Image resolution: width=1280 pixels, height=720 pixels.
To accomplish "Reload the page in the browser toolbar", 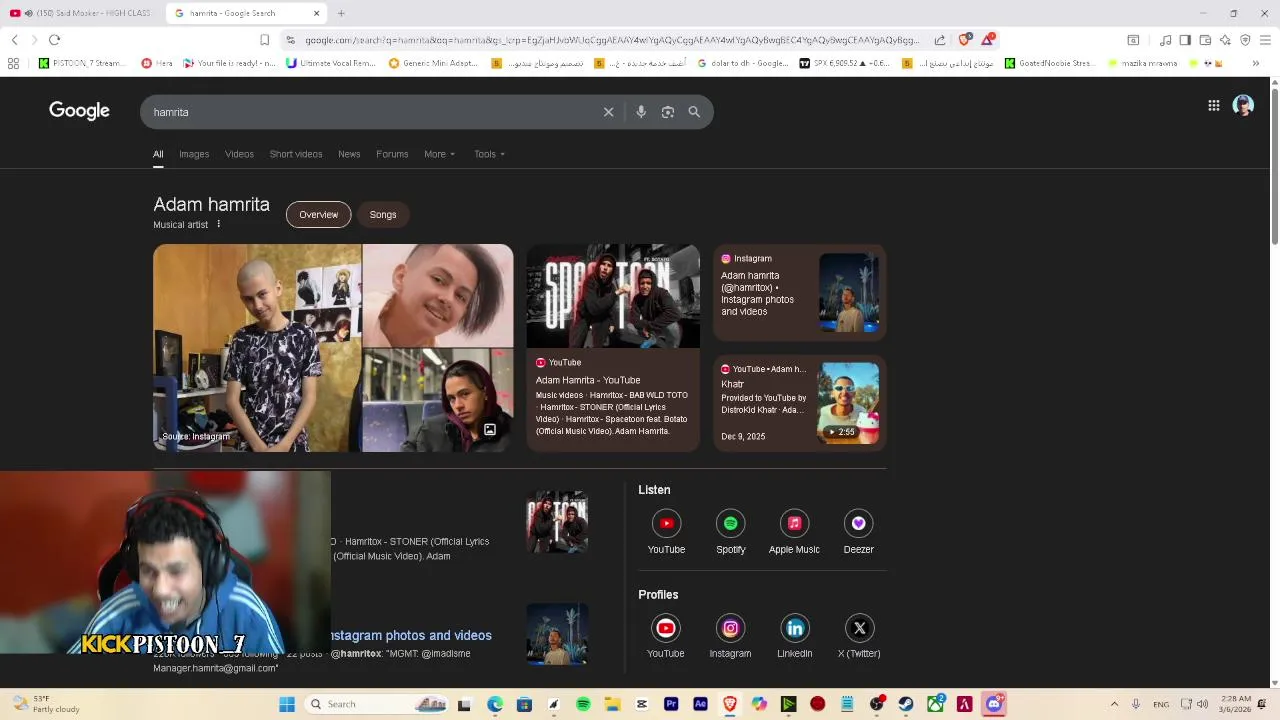I will coord(54,40).
